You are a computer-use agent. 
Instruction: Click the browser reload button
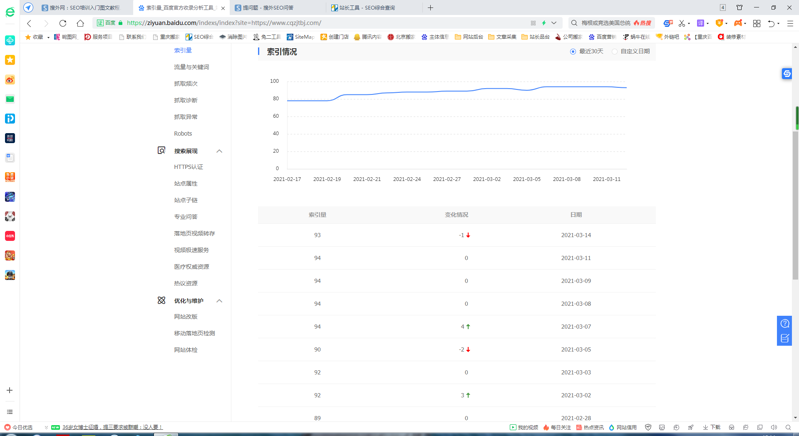coord(63,23)
